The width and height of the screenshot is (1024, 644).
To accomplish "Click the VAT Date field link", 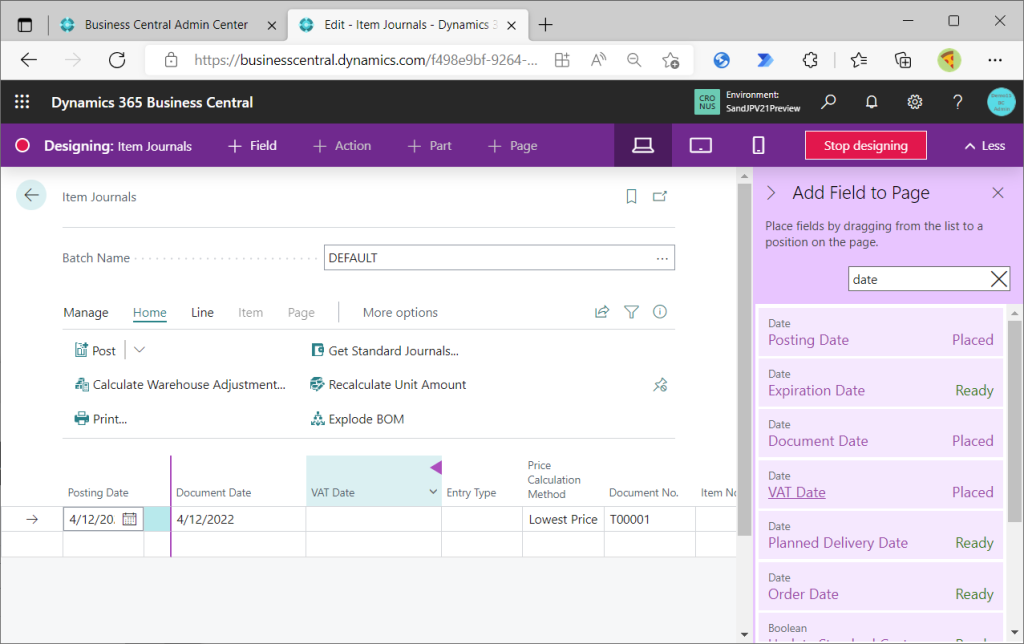I will pyautogui.click(x=797, y=492).
